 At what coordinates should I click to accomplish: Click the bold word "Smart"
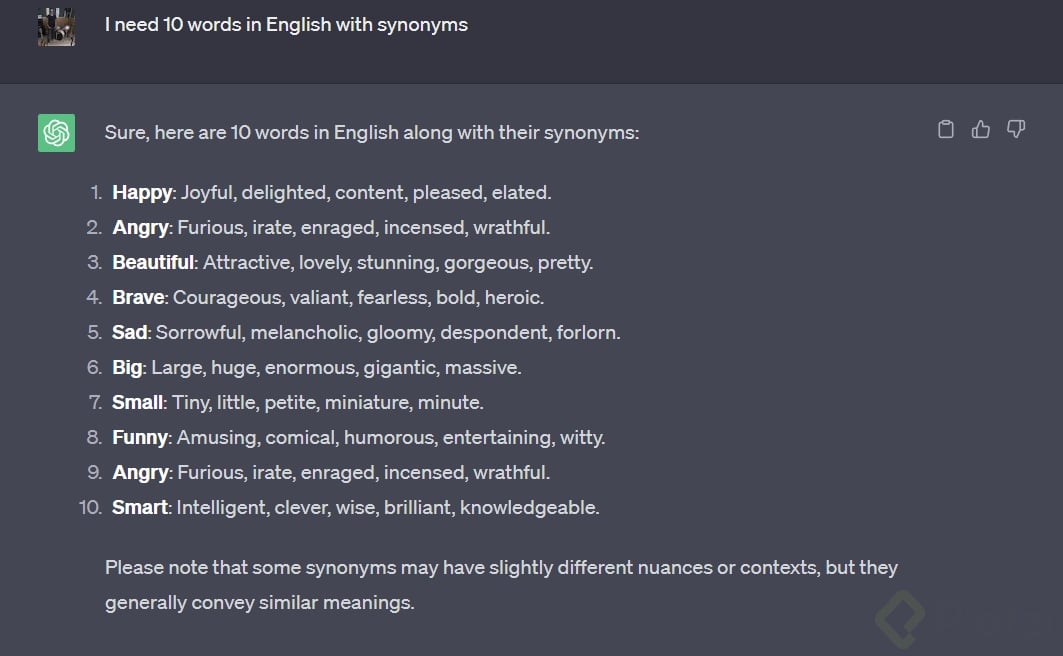point(140,507)
